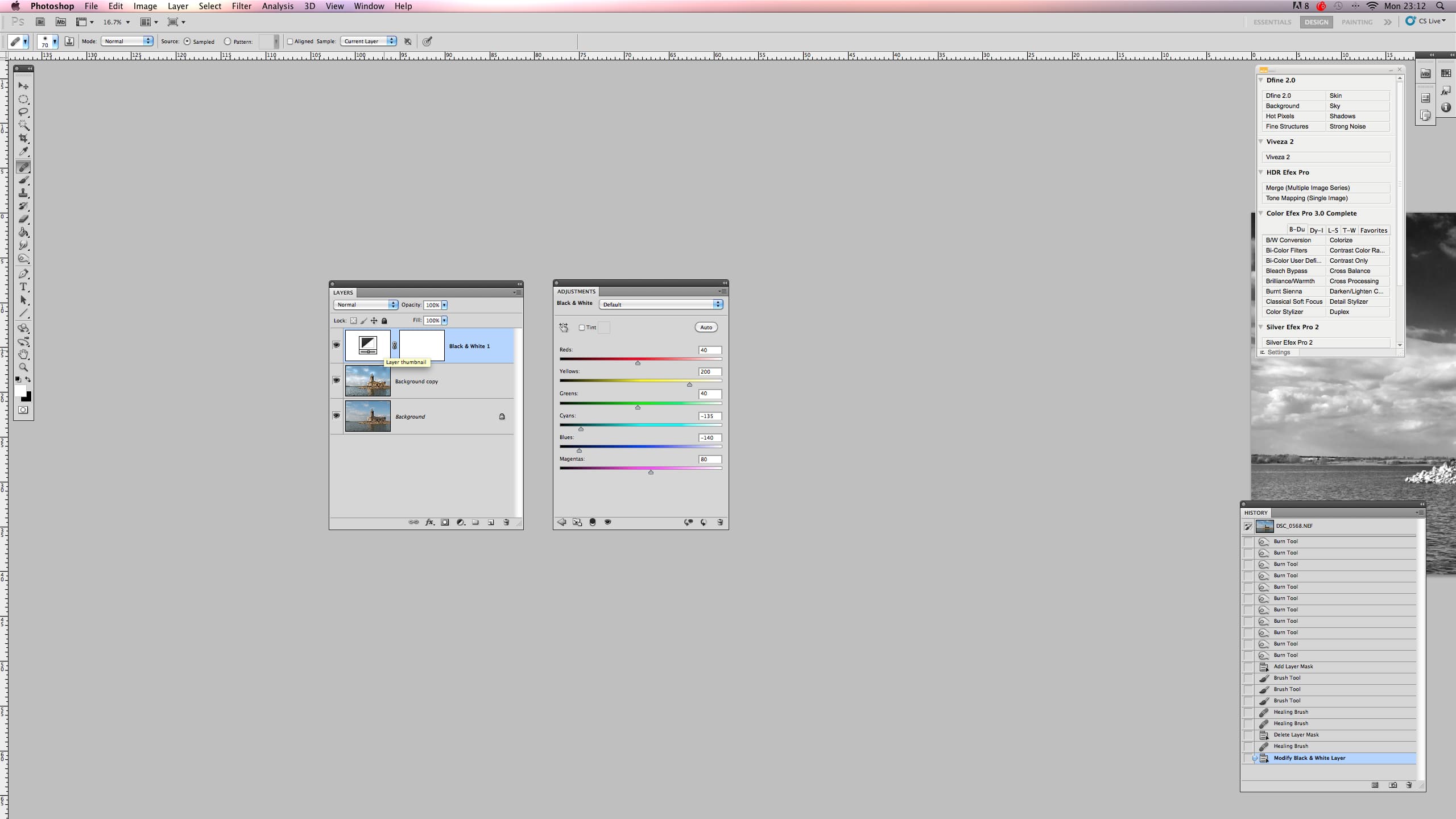Viewport: 1456px width, 819px height.
Task: Select the Pattern source radio button
Action: pos(227,42)
